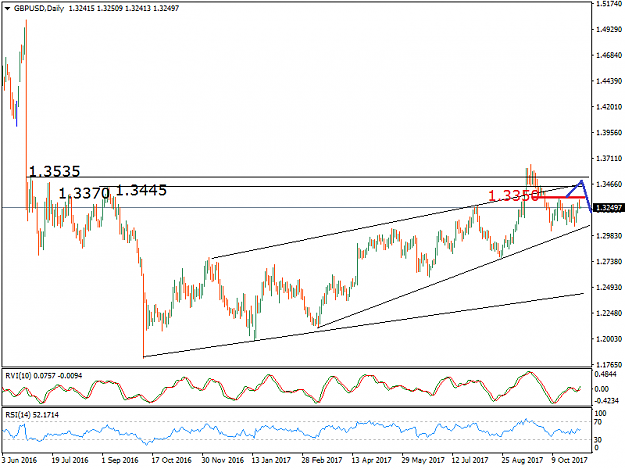Click the 1.44390 price axis value
This screenshot has width=625, height=469.
[x=609, y=81]
